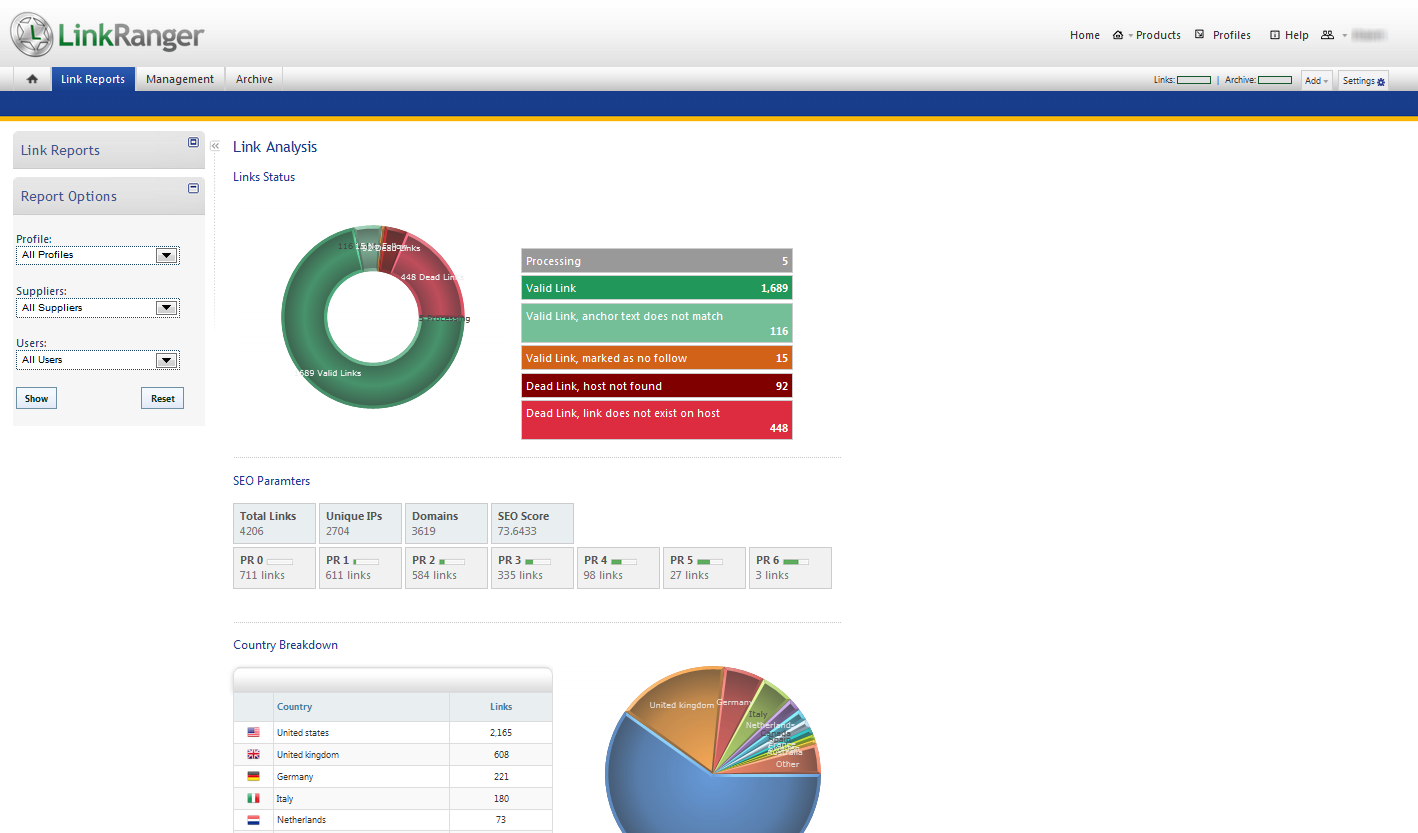Click the Profiles icon in header
Viewport: 1418px width, 833px height.
click(x=1200, y=35)
